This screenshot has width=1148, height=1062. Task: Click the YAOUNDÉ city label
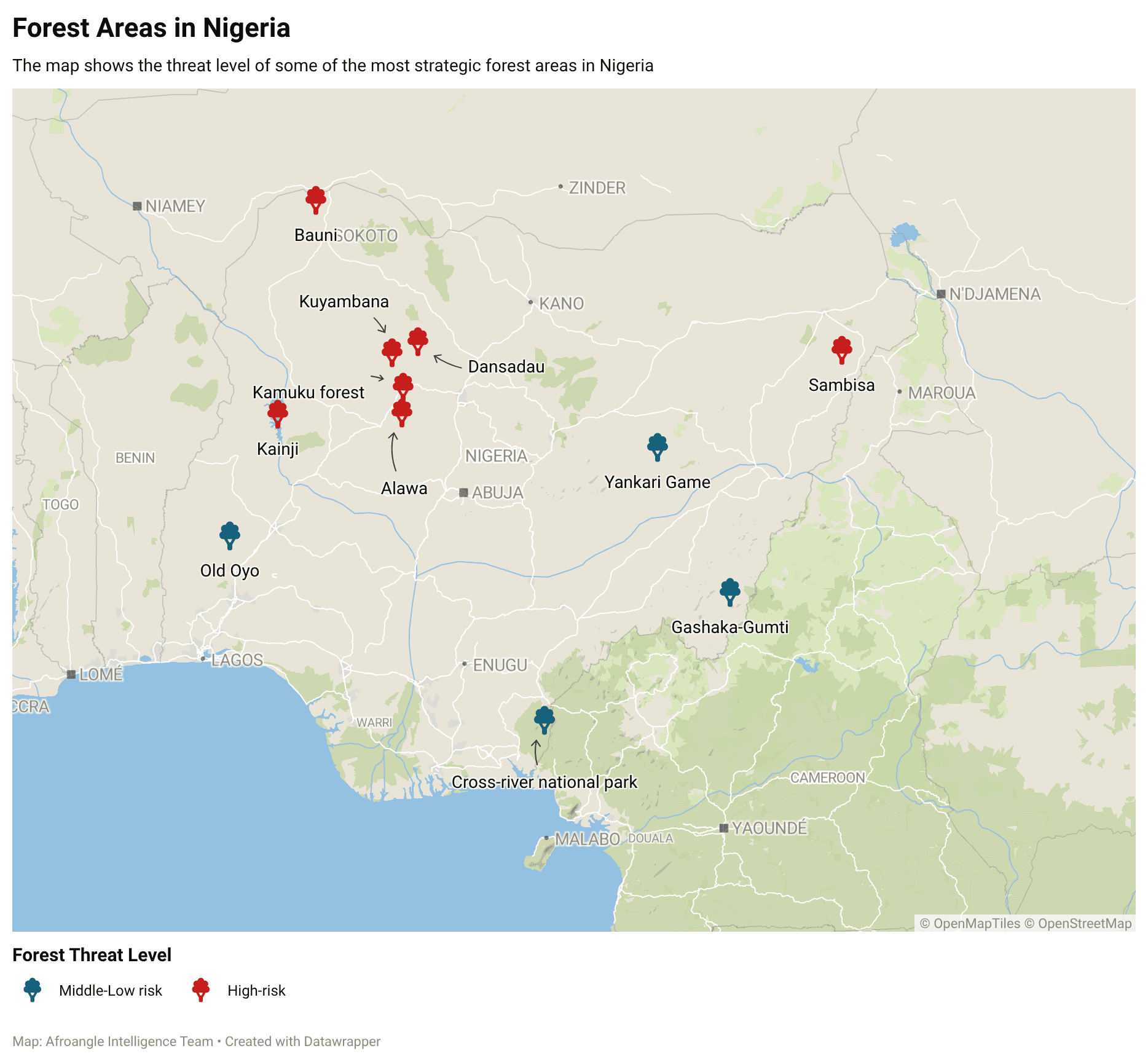pyautogui.click(x=769, y=828)
